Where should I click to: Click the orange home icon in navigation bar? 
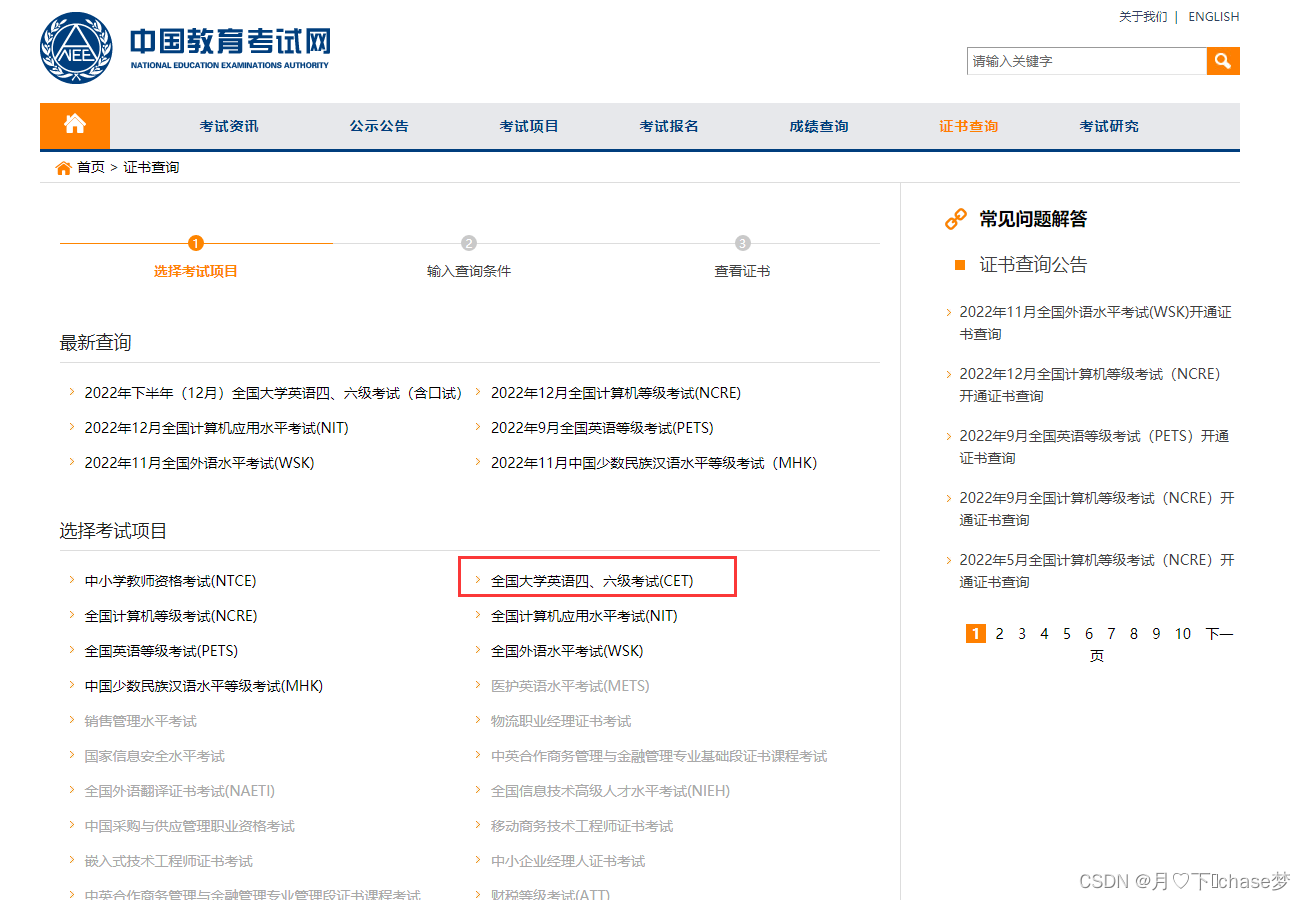pos(75,125)
